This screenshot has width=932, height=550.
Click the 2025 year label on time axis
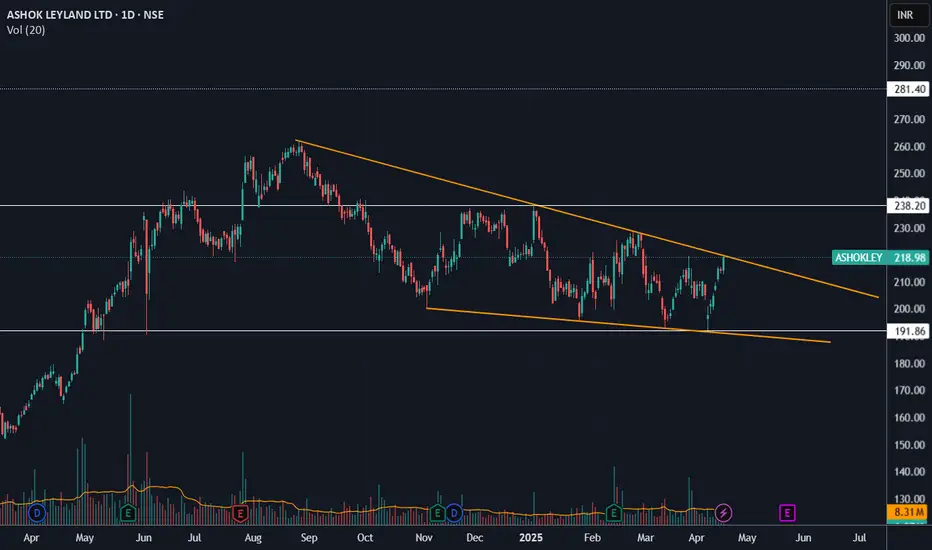pyautogui.click(x=531, y=538)
